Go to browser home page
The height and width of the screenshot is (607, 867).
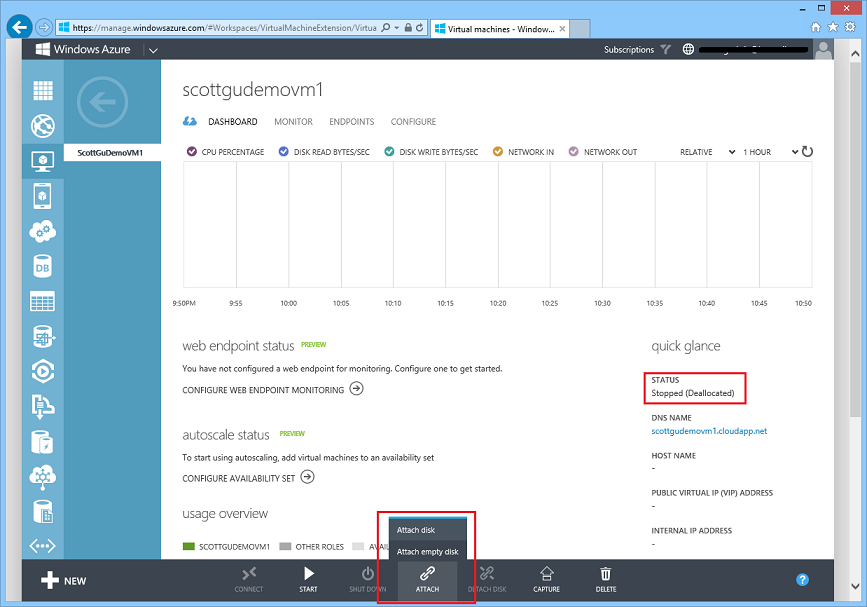tap(816, 27)
